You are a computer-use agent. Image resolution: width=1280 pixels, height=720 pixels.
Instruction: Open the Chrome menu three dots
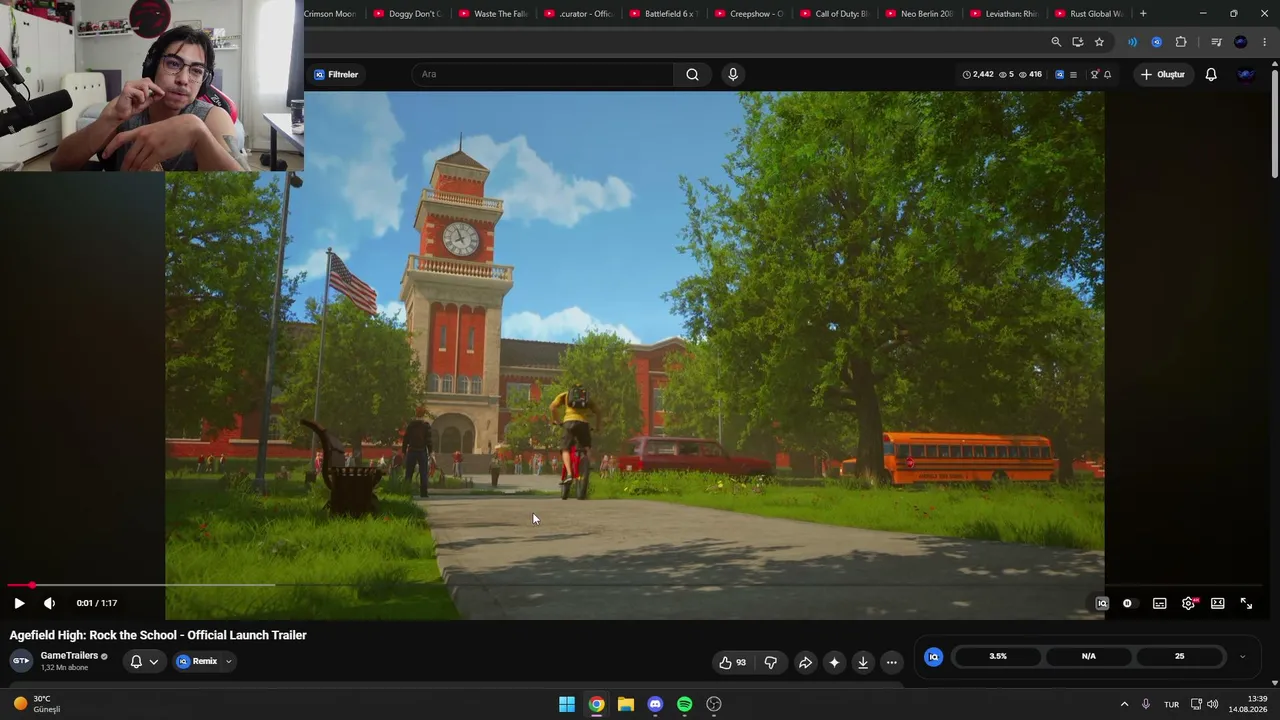pyautogui.click(x=1265, y=42)
